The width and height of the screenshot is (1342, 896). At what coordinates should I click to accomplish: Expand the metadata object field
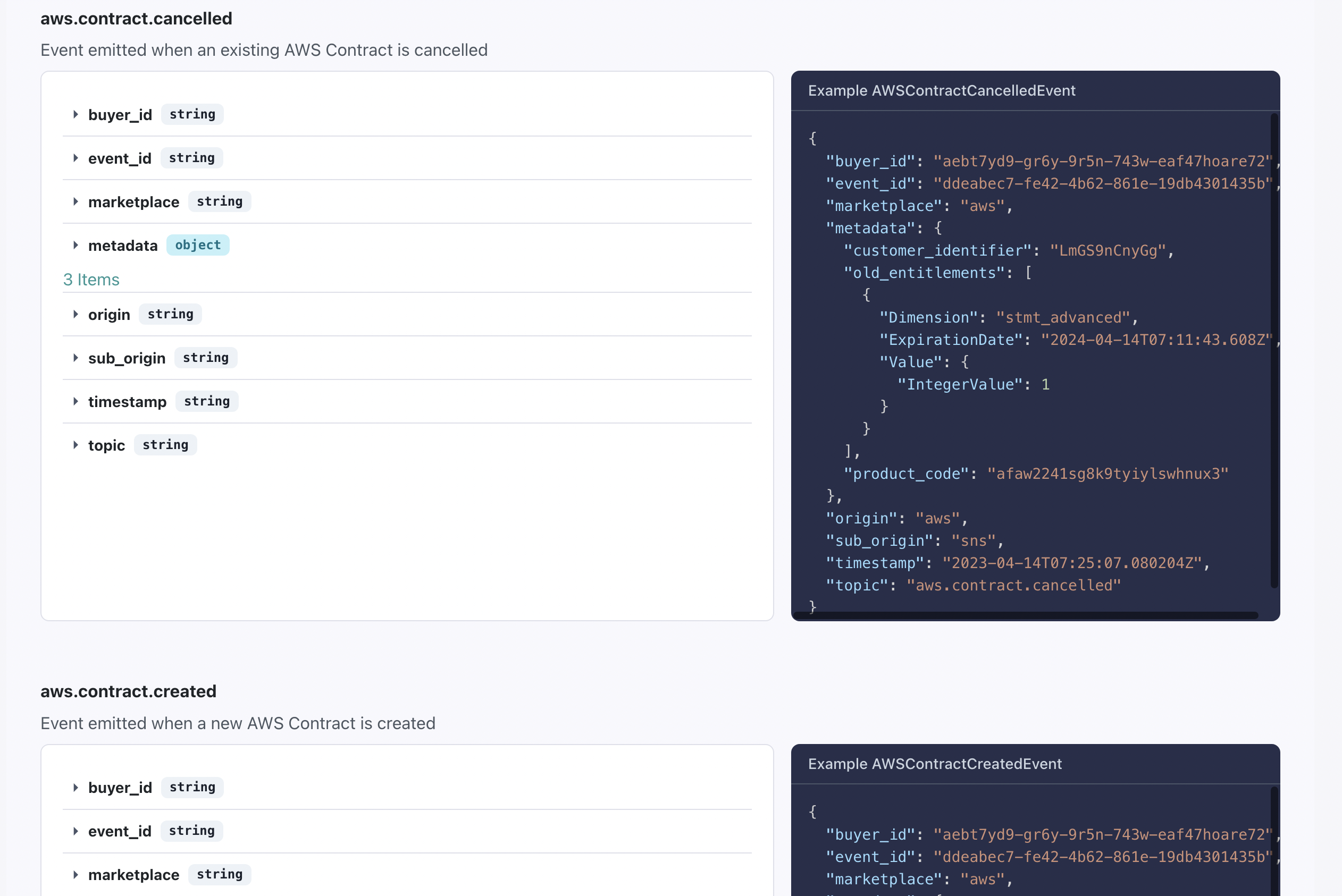coord(76,245)
